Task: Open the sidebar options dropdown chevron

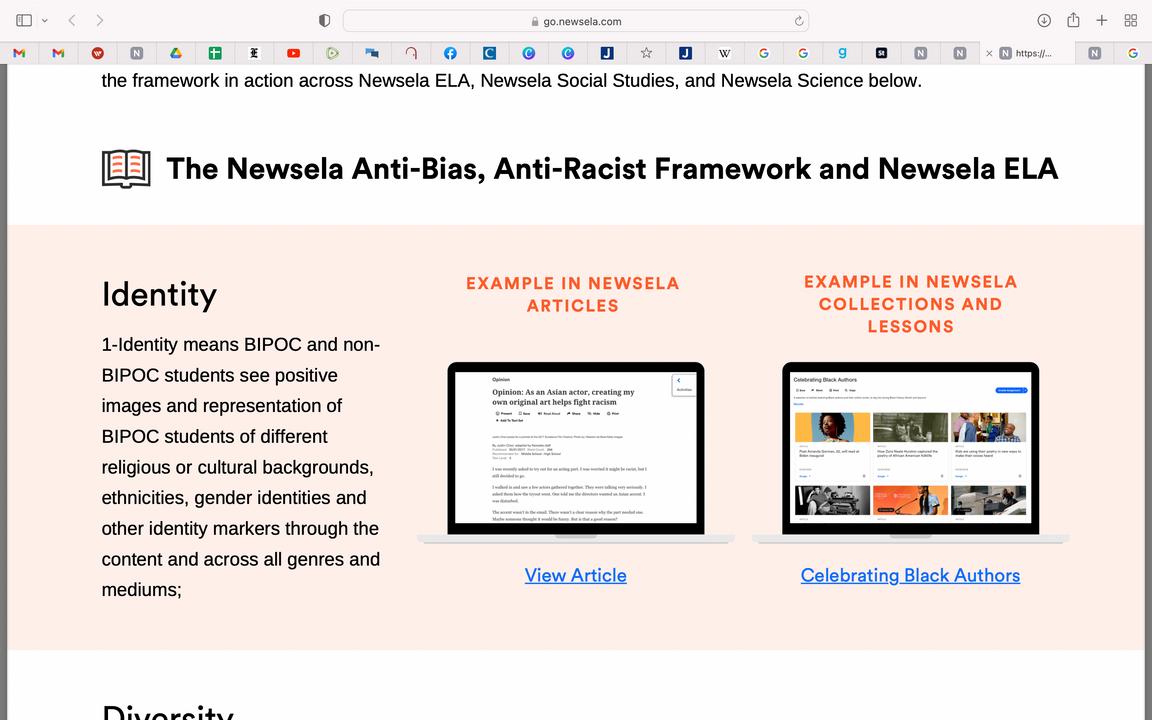Action: click(x=45, y=21)
